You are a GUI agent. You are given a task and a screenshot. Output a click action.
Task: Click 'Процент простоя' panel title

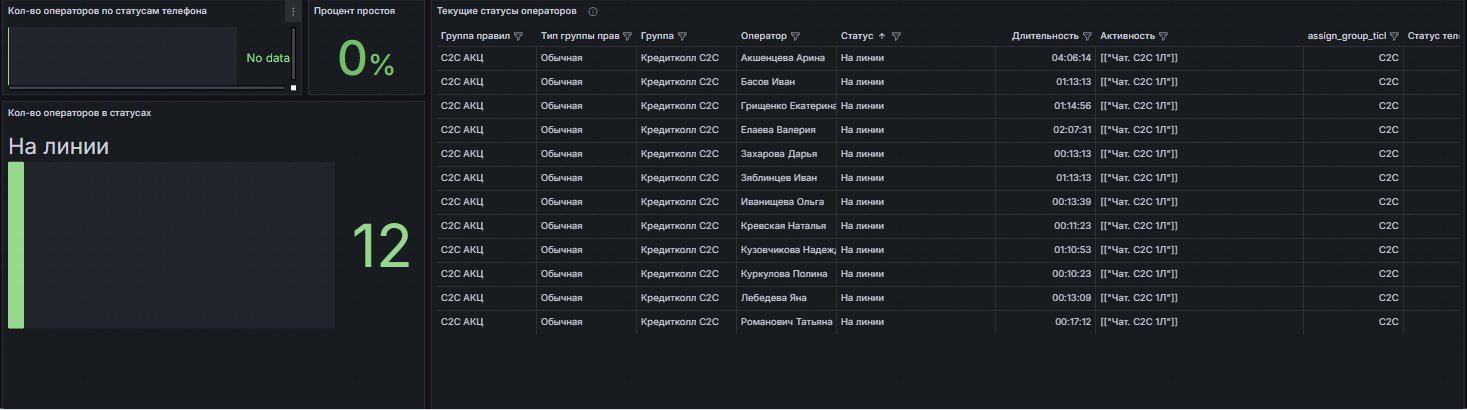click(354, 11)
